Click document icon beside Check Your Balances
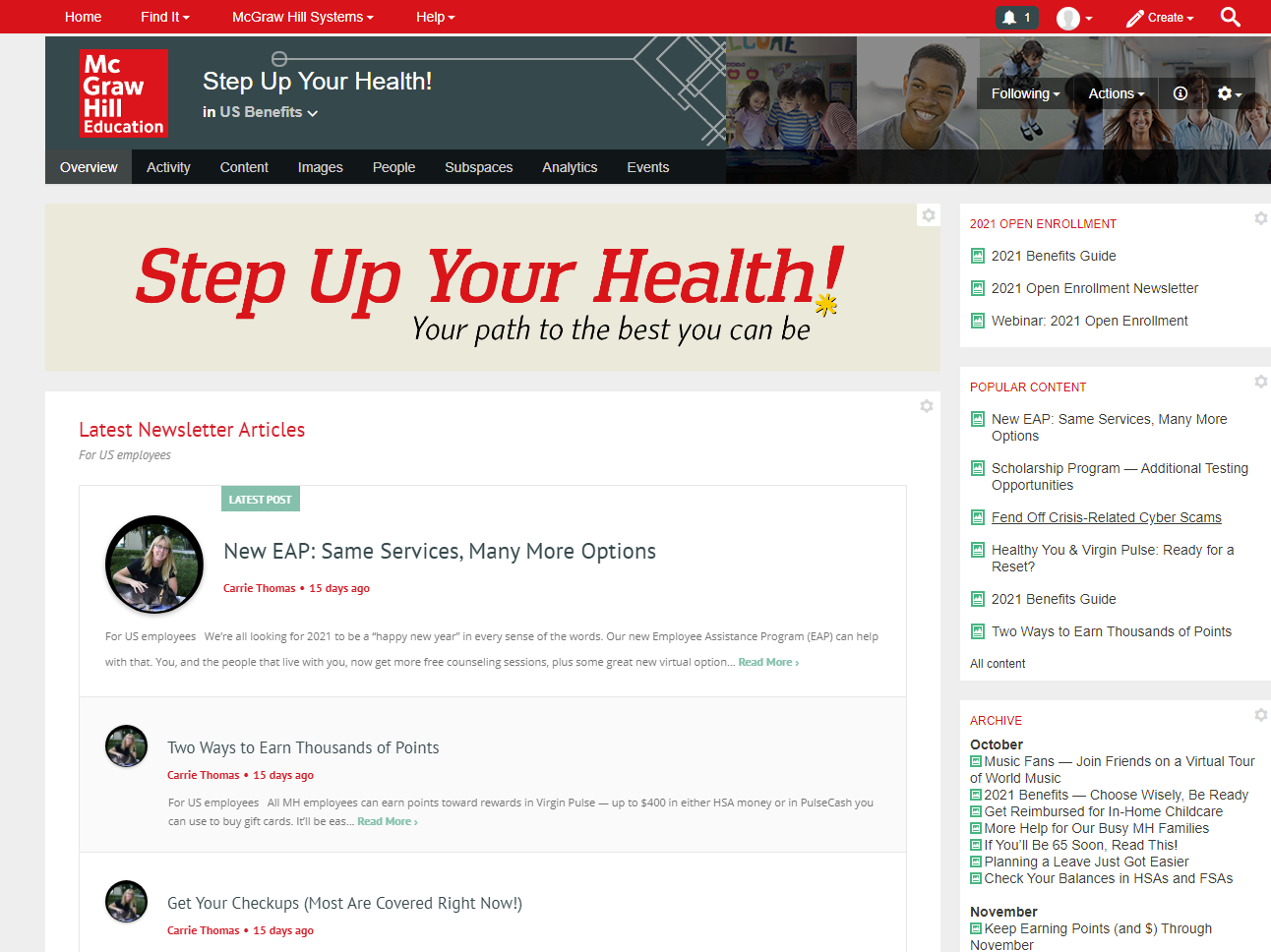The image size is (1271, 952). pyautogui.click(x=976, y=878)
